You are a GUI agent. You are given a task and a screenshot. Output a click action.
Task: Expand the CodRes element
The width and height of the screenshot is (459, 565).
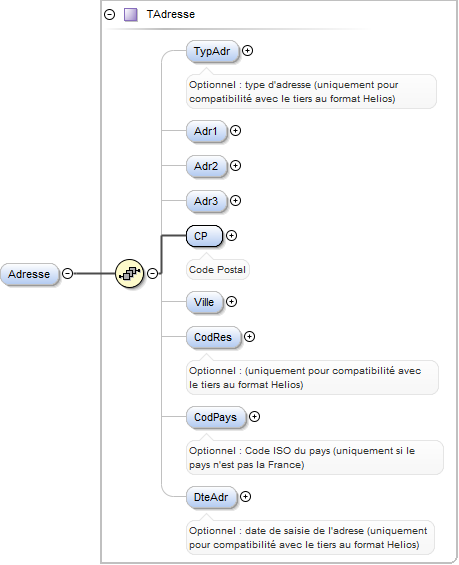[x=249, y=337]
